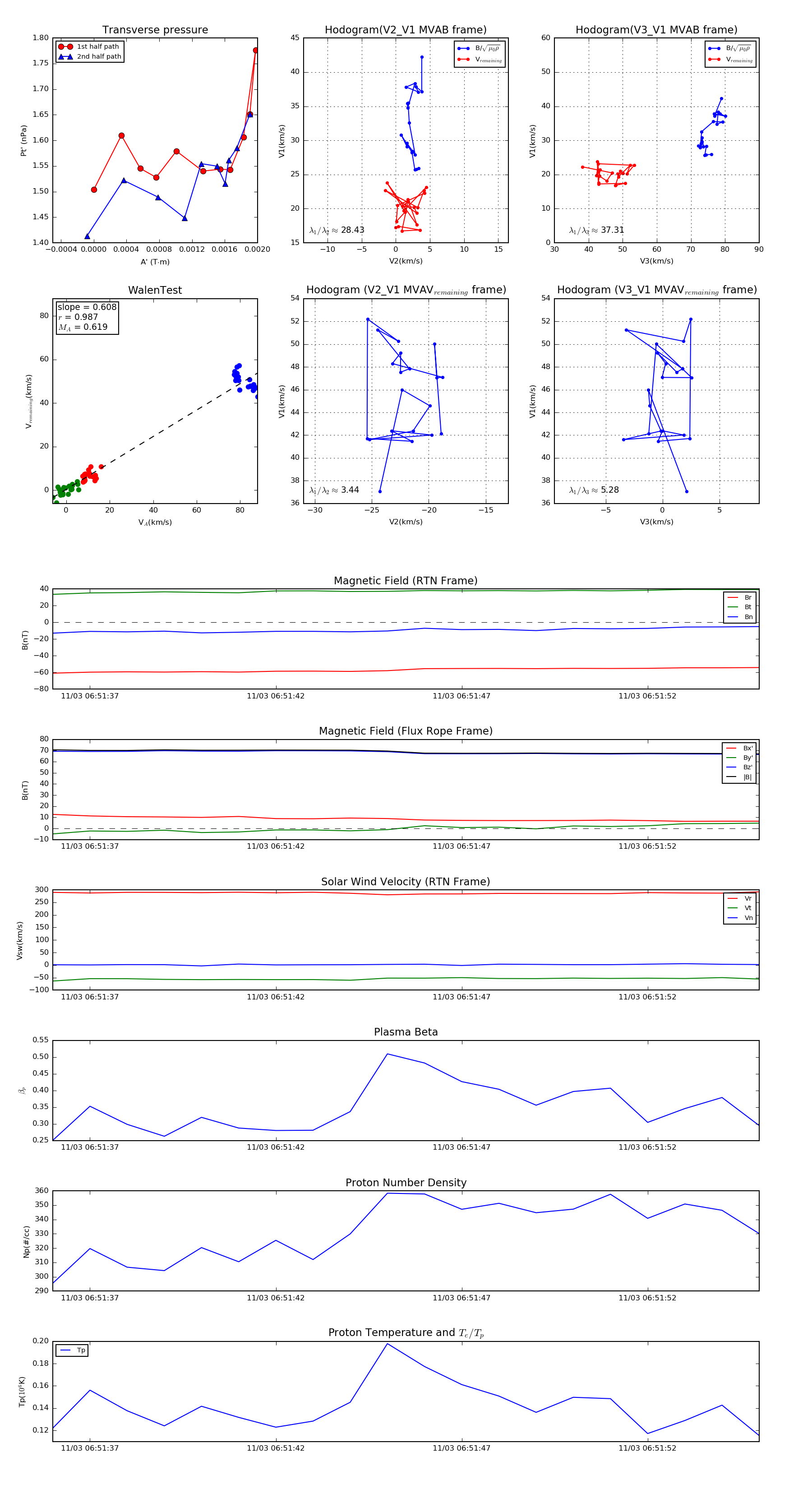Click the 'Magnetic Field (RTN Frame)' title
The width and height of the screenshot is (812, 1489).
(406, 581)
